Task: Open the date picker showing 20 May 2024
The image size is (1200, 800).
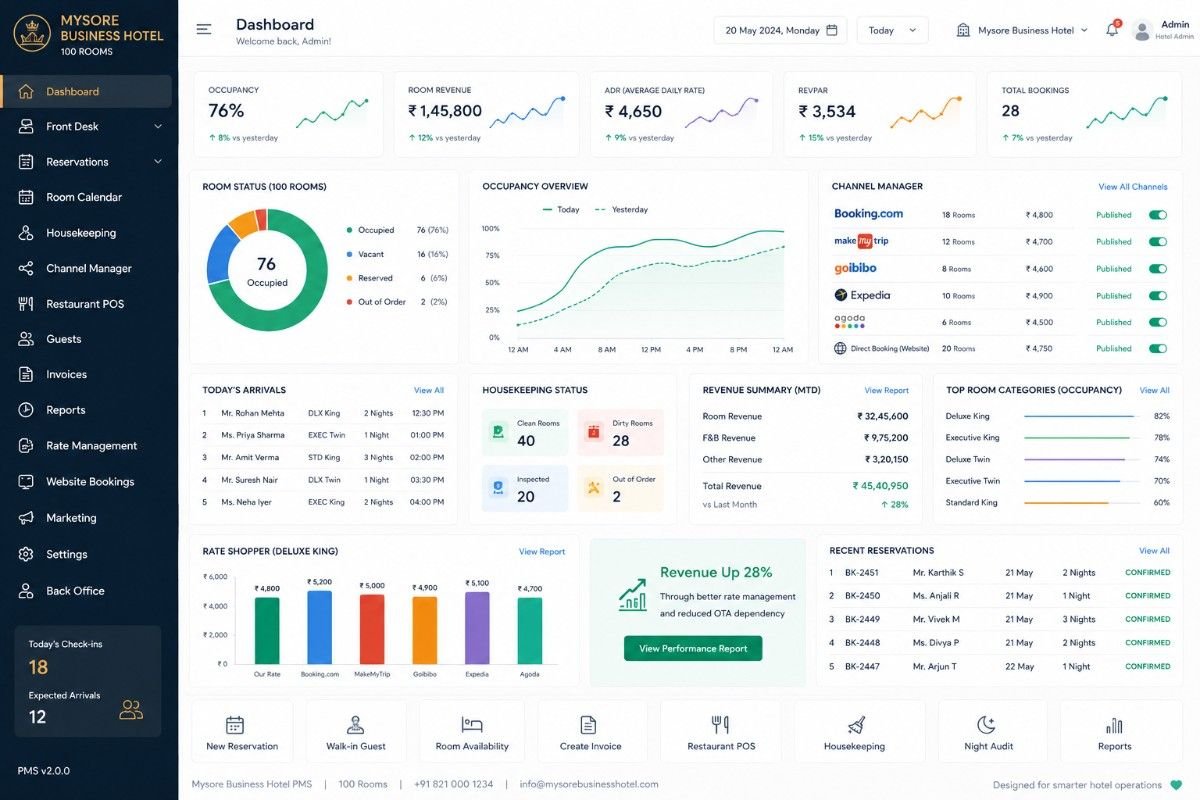Action: (x=780, y=30)
